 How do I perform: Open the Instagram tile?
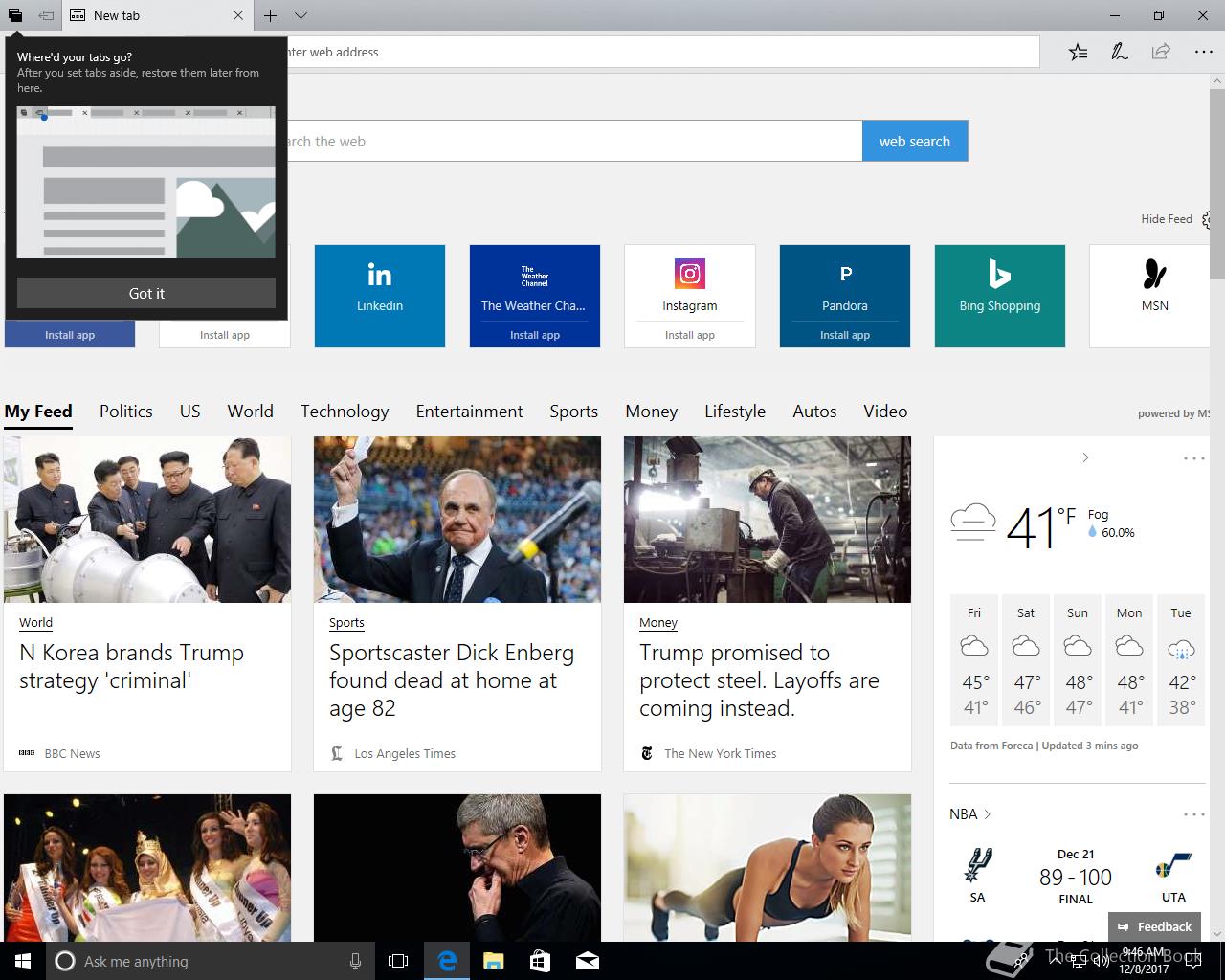(x=690, y=284)
